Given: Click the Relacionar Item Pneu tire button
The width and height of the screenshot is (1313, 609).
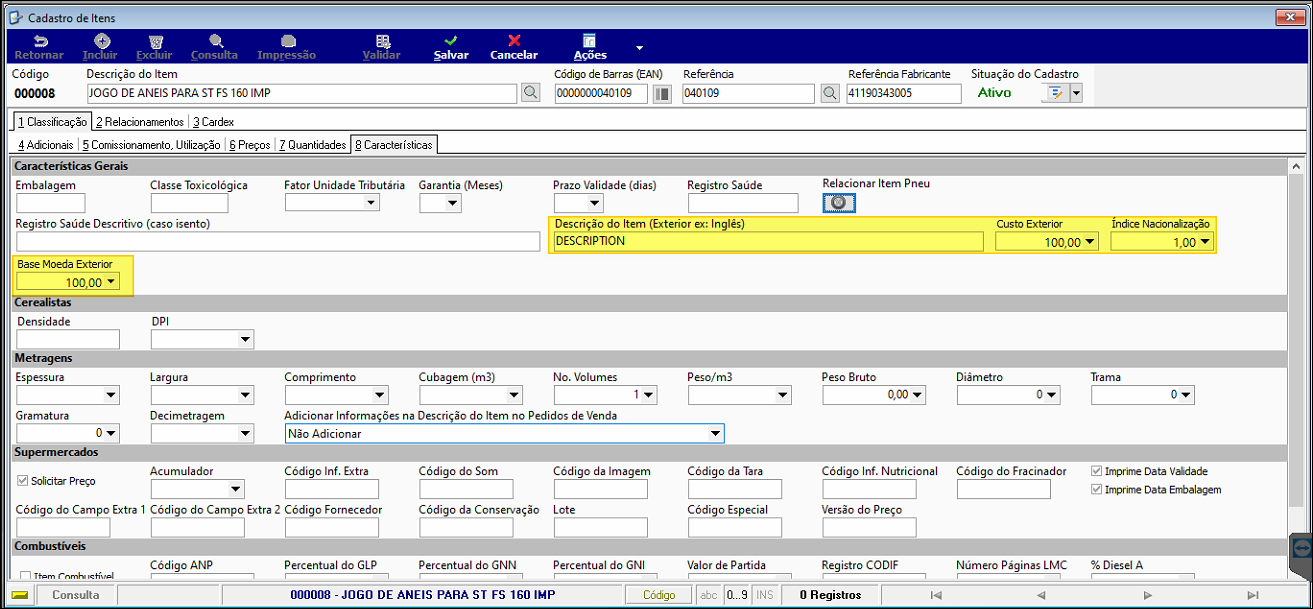Looking at the screenshot, I should click(x=838, y=203).
